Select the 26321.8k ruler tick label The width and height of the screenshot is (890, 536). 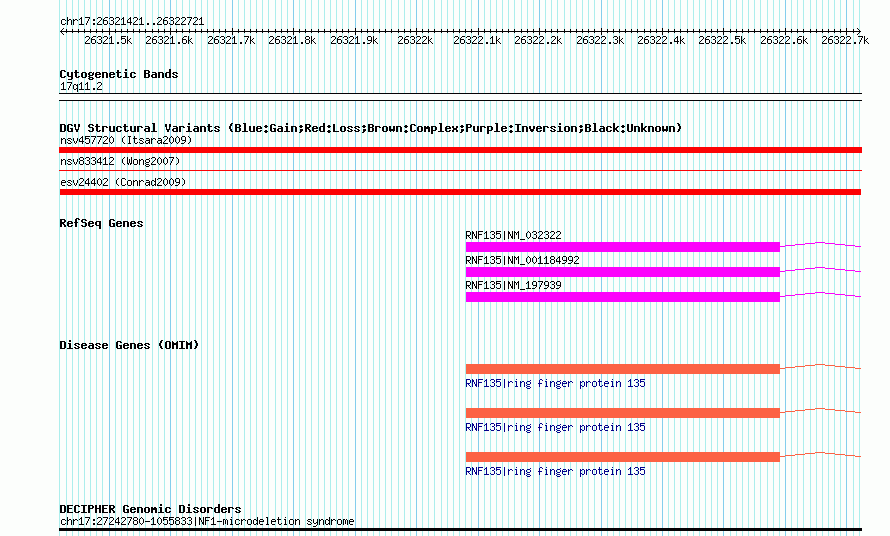(x=292, y=40)
